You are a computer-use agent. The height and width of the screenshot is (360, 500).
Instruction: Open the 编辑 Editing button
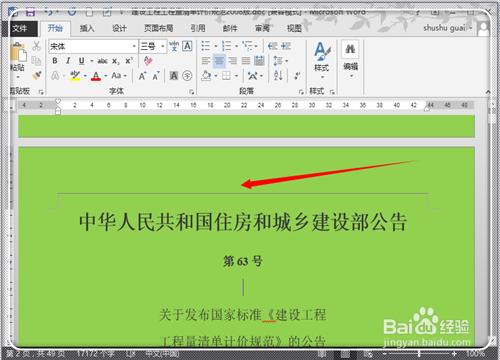350,59
